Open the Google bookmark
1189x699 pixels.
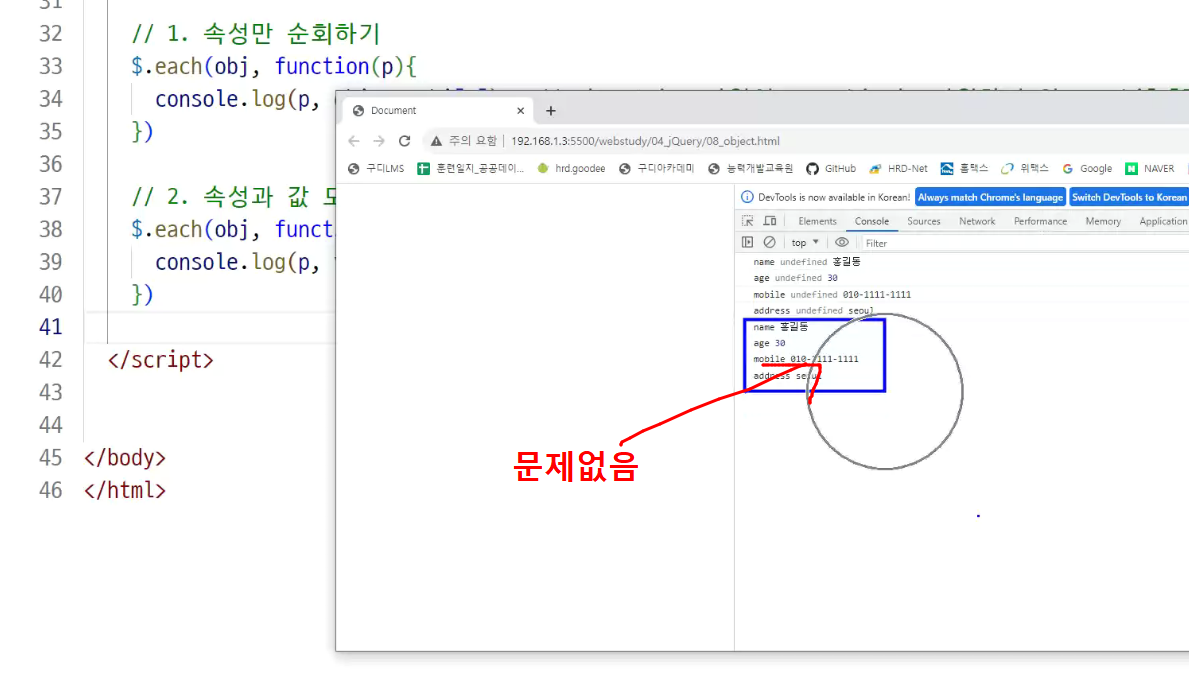(1087, 168)
